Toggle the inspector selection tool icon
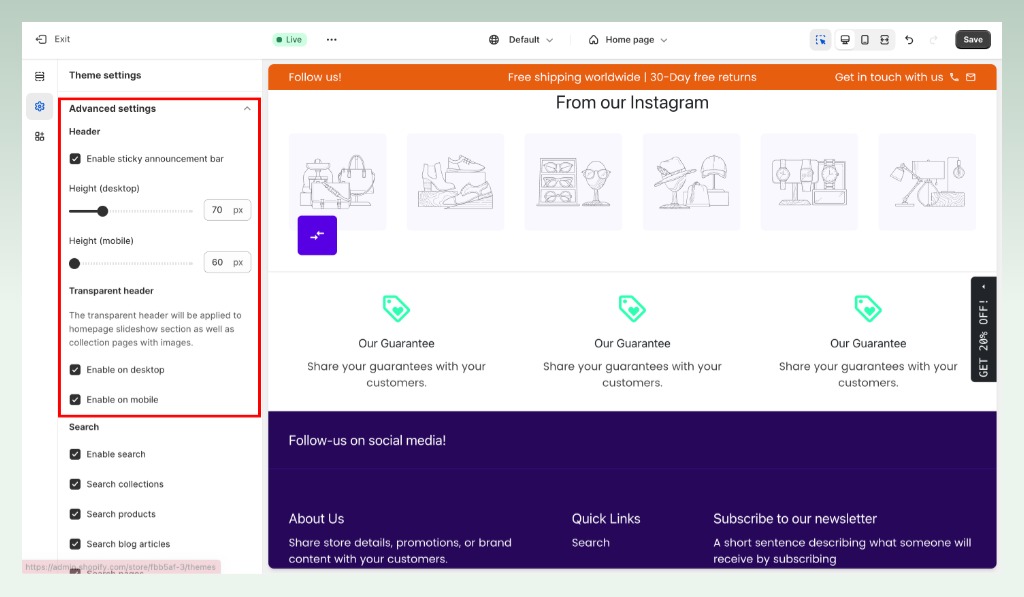Screen dimensions: 1024x597 821,40
